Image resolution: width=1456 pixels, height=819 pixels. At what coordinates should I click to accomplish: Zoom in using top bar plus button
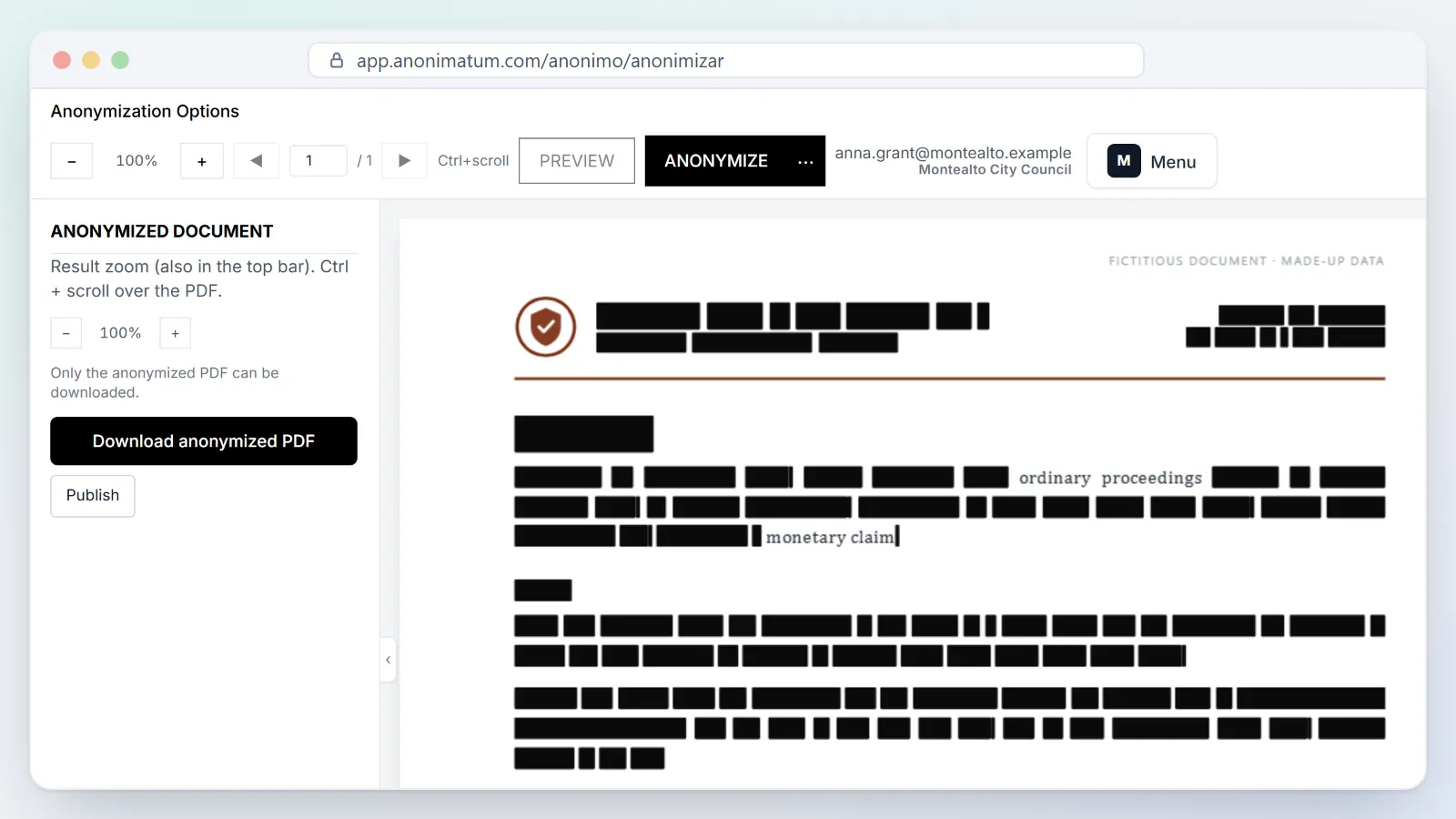pyautogui.click(x=202, y=161)
